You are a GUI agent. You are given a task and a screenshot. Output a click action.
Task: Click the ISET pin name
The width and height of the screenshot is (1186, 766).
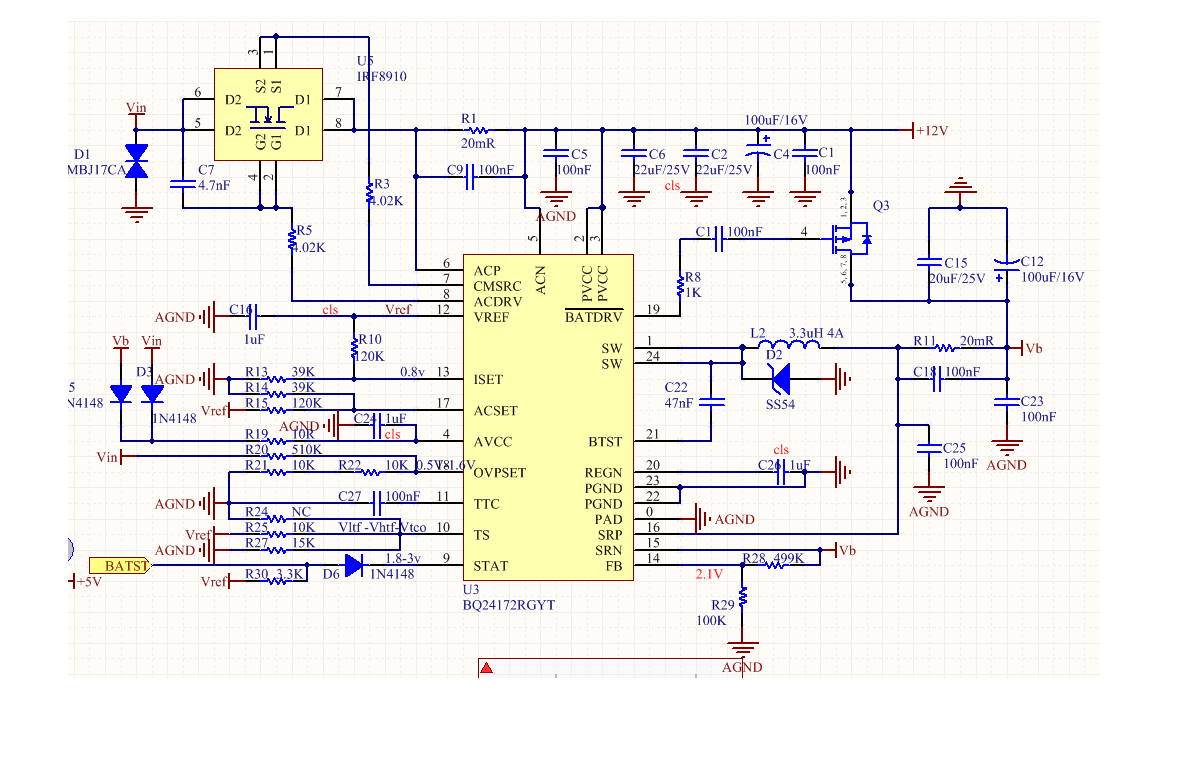(488, 380)
